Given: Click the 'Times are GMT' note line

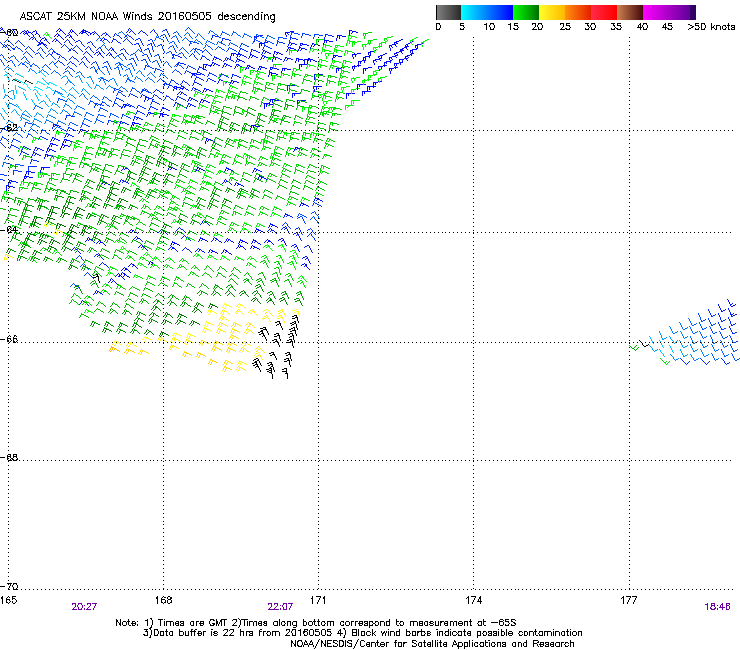Looking at the screenshot, I should [316, 623].
